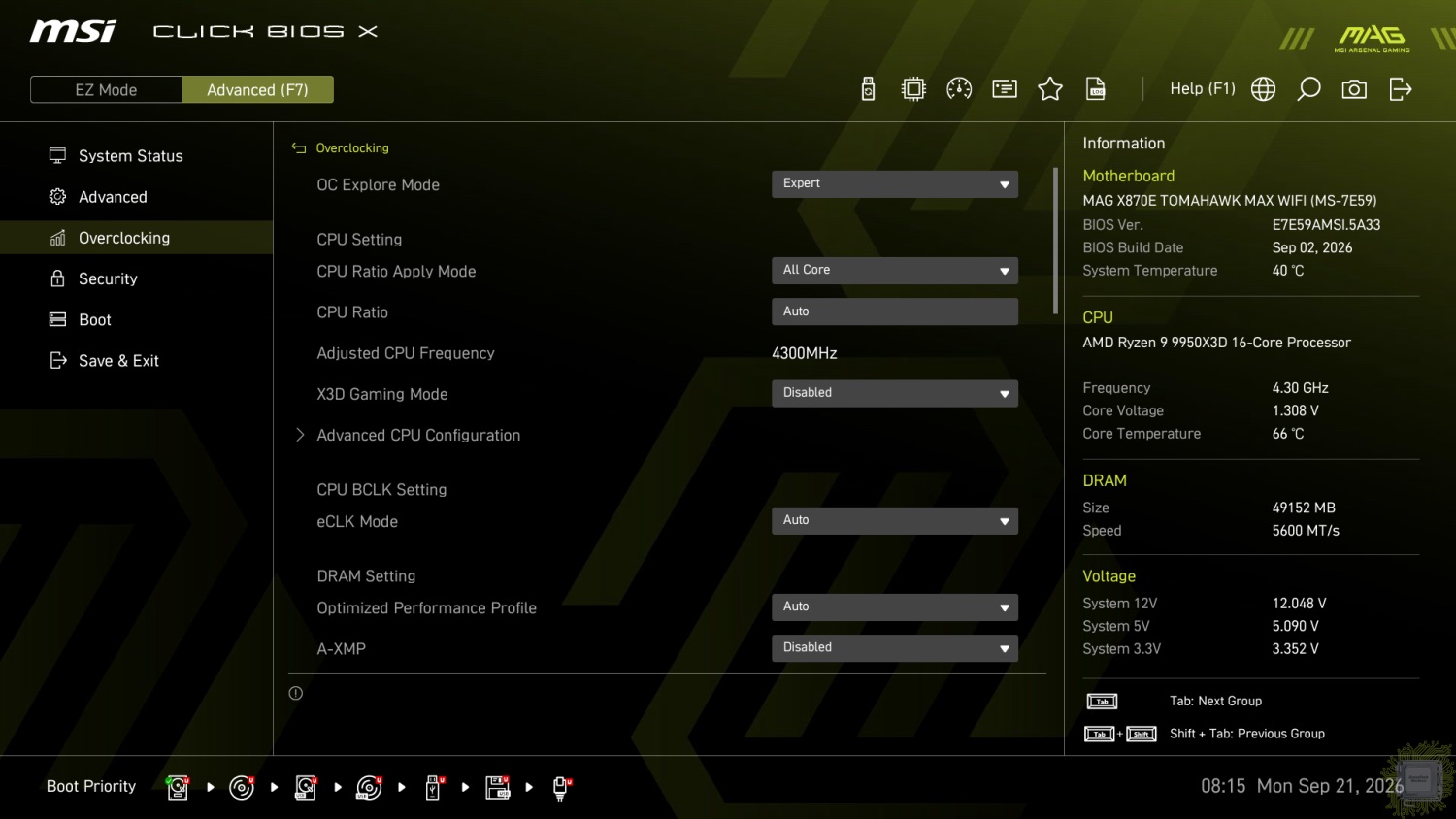The height and width of the screenshot is (819, 1456).
Task: Open the M-Flash USB update icon
Action: 868,89
